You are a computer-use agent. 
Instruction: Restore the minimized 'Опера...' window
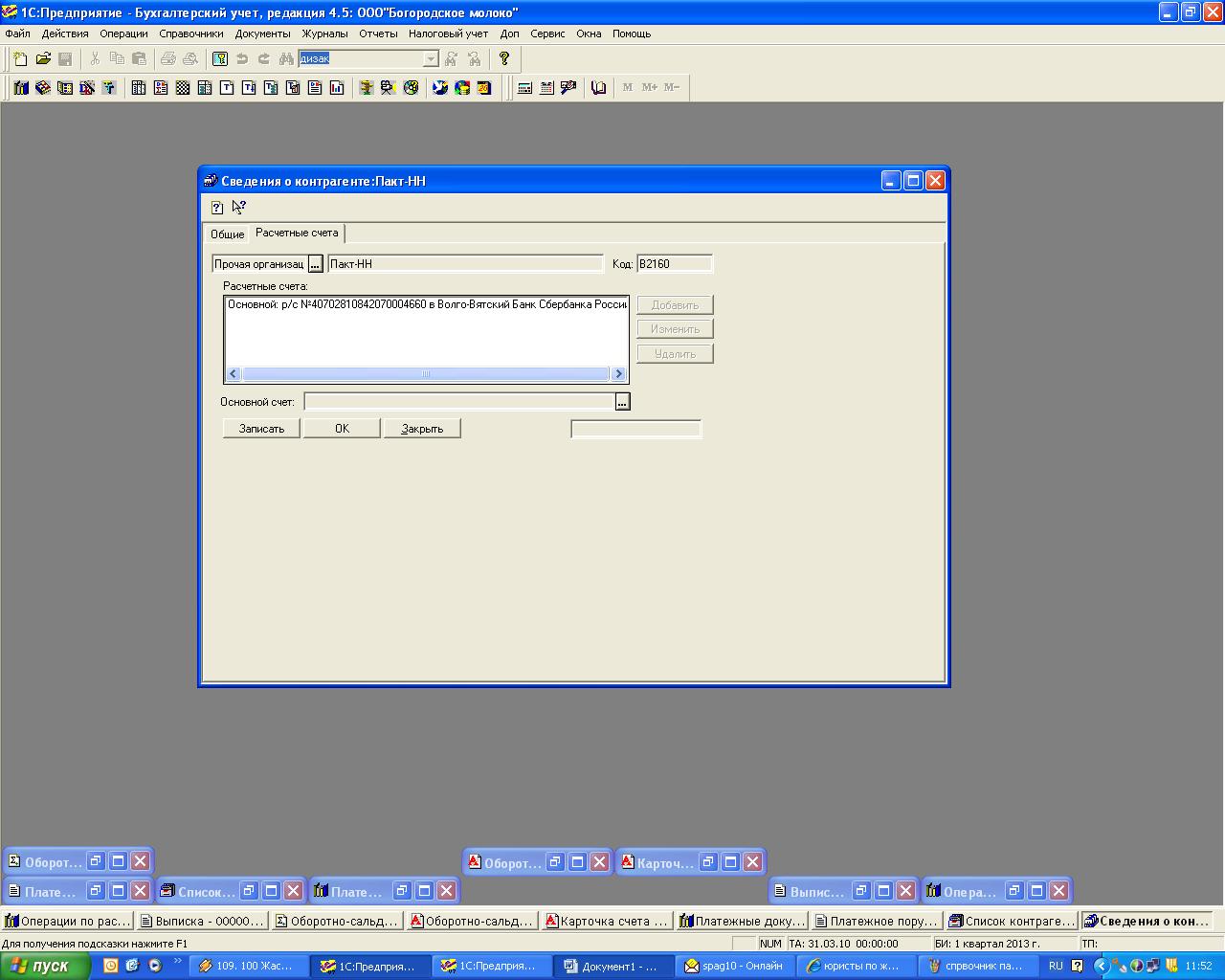[x=1014, y=891]
